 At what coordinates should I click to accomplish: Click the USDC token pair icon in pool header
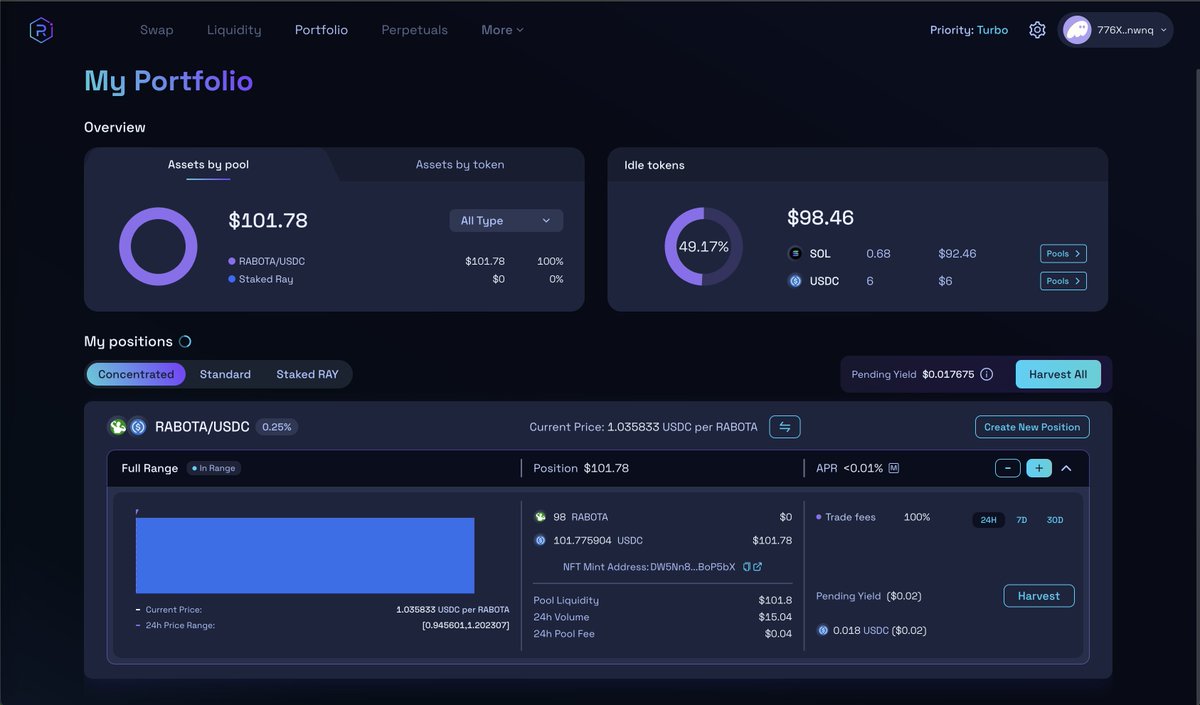tap(138, 427)
